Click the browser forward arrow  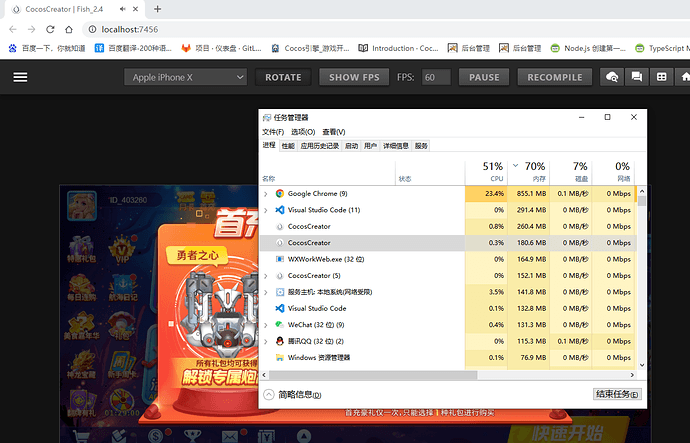31,29
